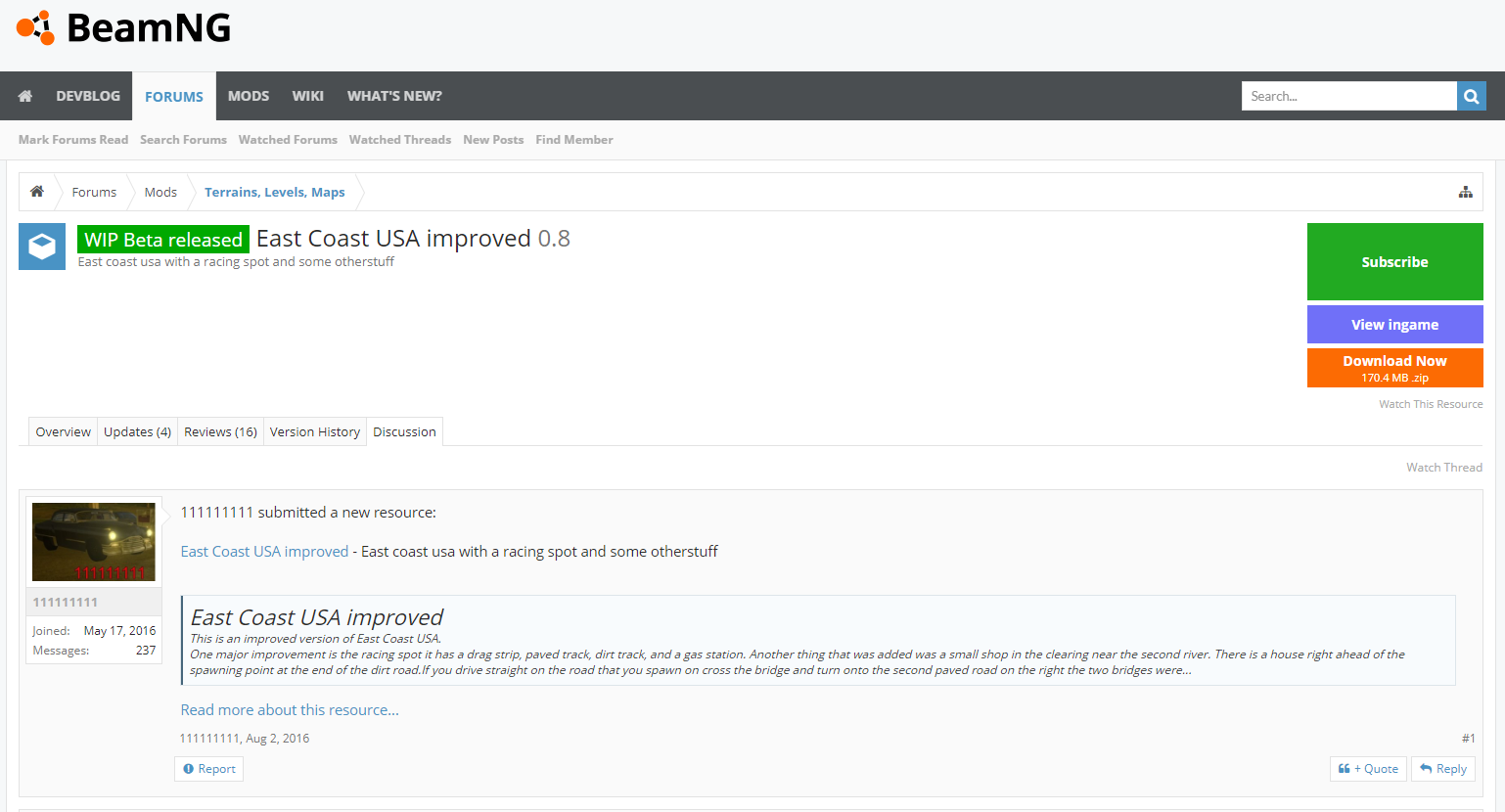Viewport: 1505px width, 812px height.
Task: Click View ingame button
Action: coord(1394,324)
